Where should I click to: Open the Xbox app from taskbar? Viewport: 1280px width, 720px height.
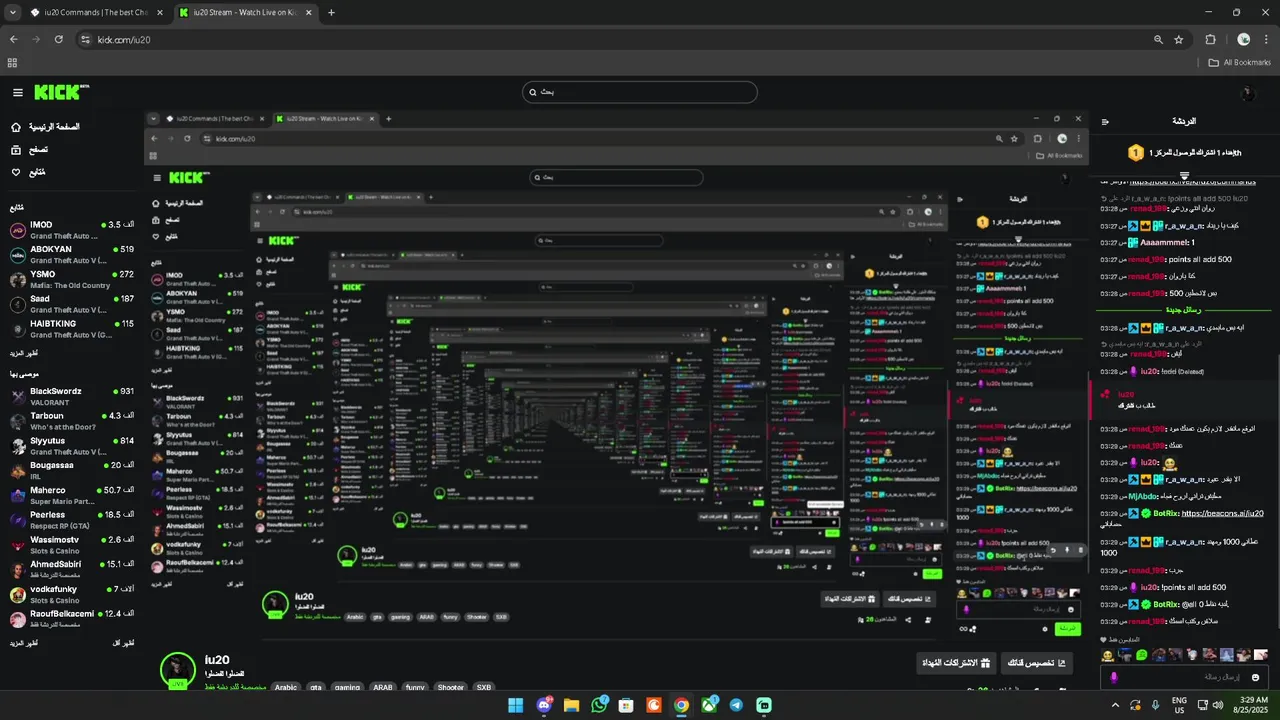tap(709, 705)
